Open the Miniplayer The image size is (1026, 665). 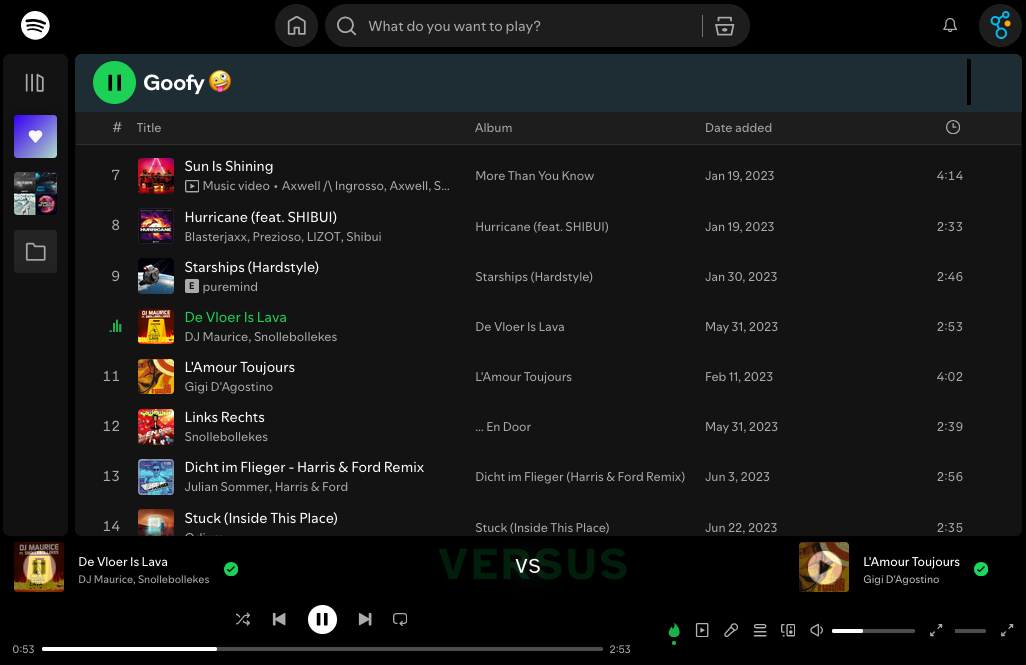[x=934, y=630]
